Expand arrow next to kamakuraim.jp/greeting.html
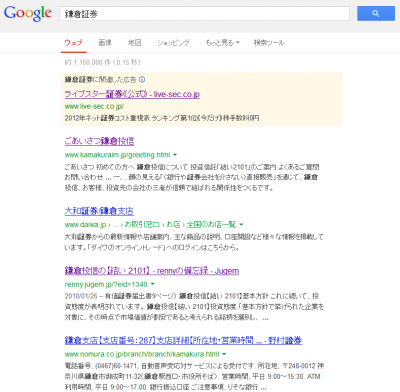 175,155
